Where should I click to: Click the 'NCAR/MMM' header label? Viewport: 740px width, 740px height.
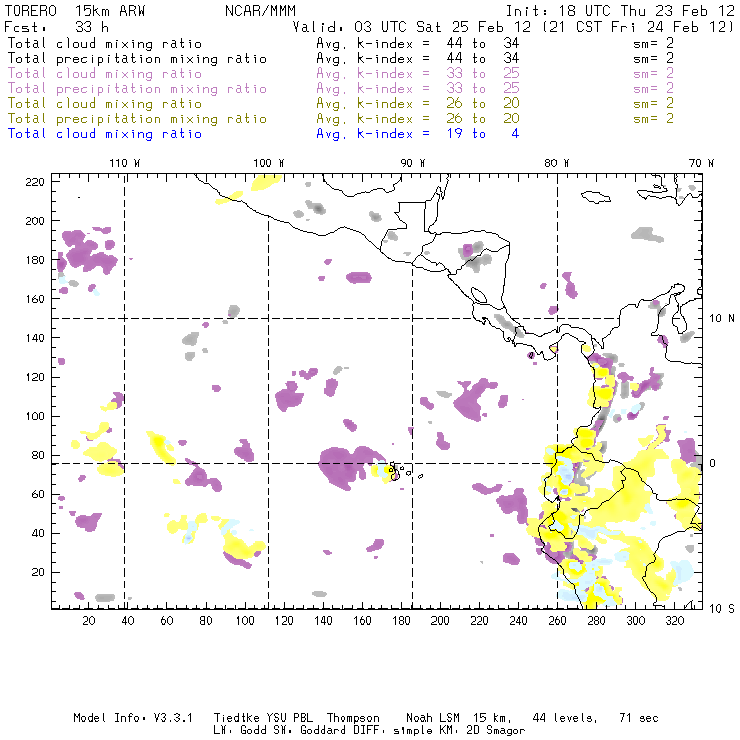tap(260, 11)
